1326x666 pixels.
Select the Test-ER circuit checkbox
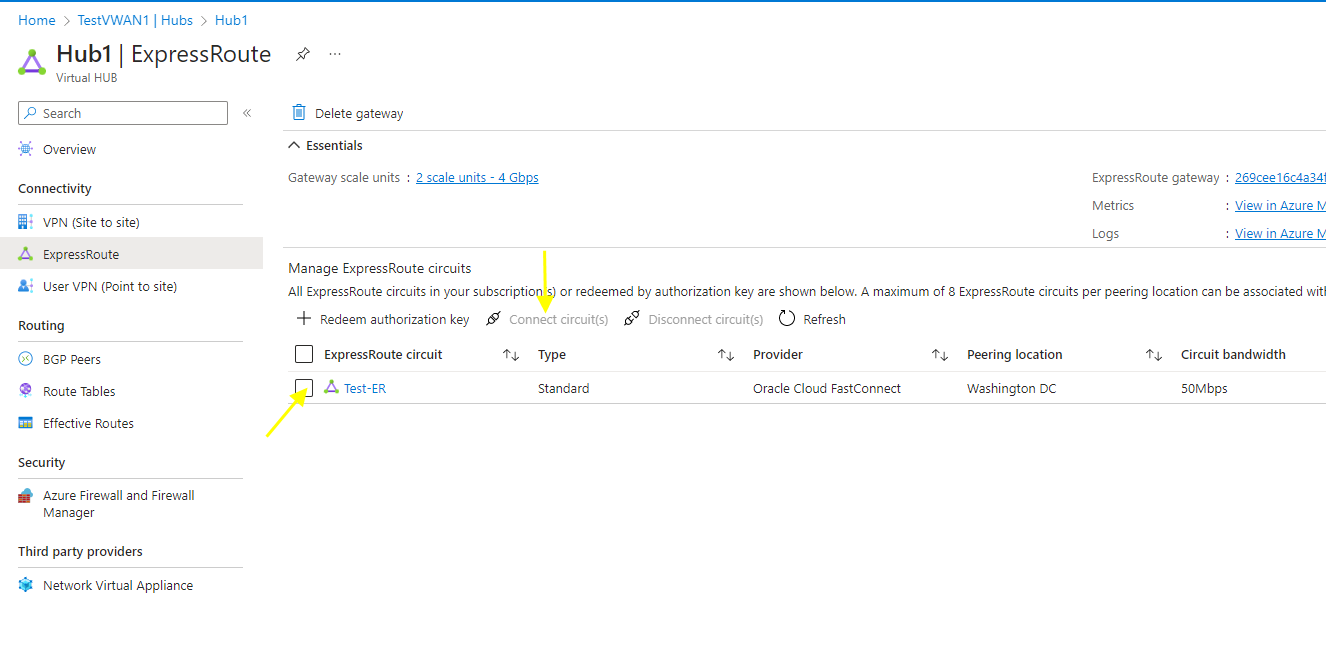click(x=304, y=388)
